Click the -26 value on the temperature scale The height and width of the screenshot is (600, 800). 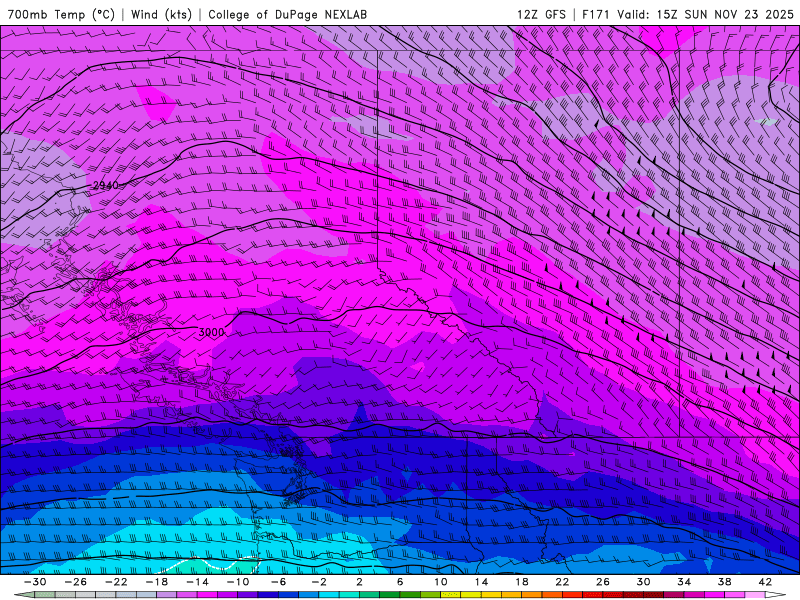coord(76,582)
